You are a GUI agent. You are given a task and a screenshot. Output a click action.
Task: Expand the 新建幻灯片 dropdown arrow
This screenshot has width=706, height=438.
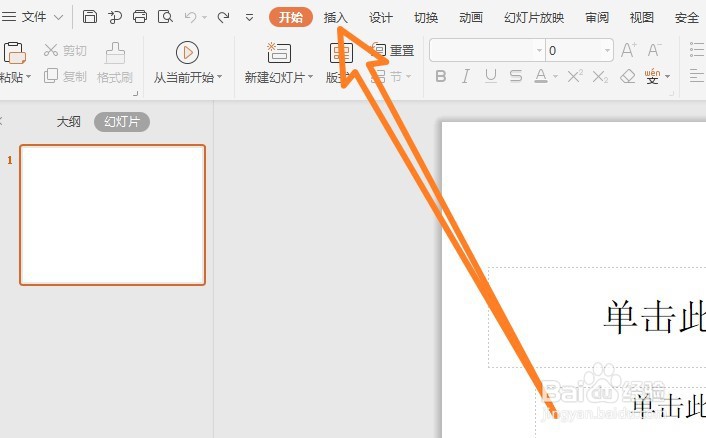click(x=310, y=77)
